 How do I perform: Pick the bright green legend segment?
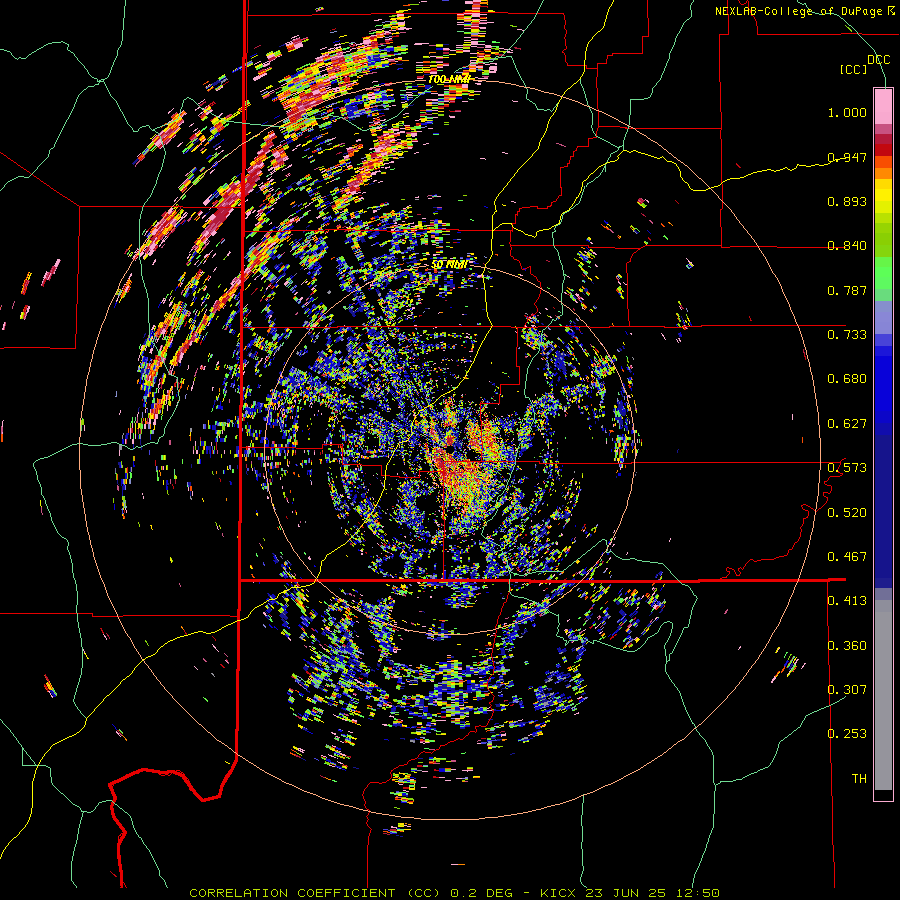(x=883, y=274)
